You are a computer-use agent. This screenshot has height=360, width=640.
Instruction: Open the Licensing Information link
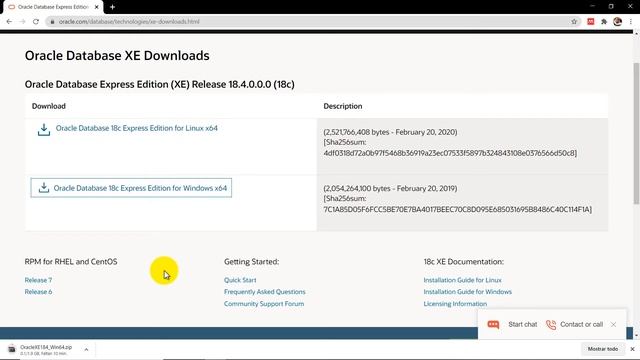[x=455, y=304]
